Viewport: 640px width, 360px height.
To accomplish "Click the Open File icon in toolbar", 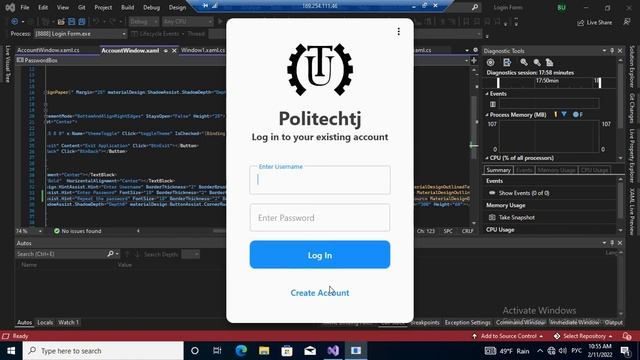I will click(61, 21).
